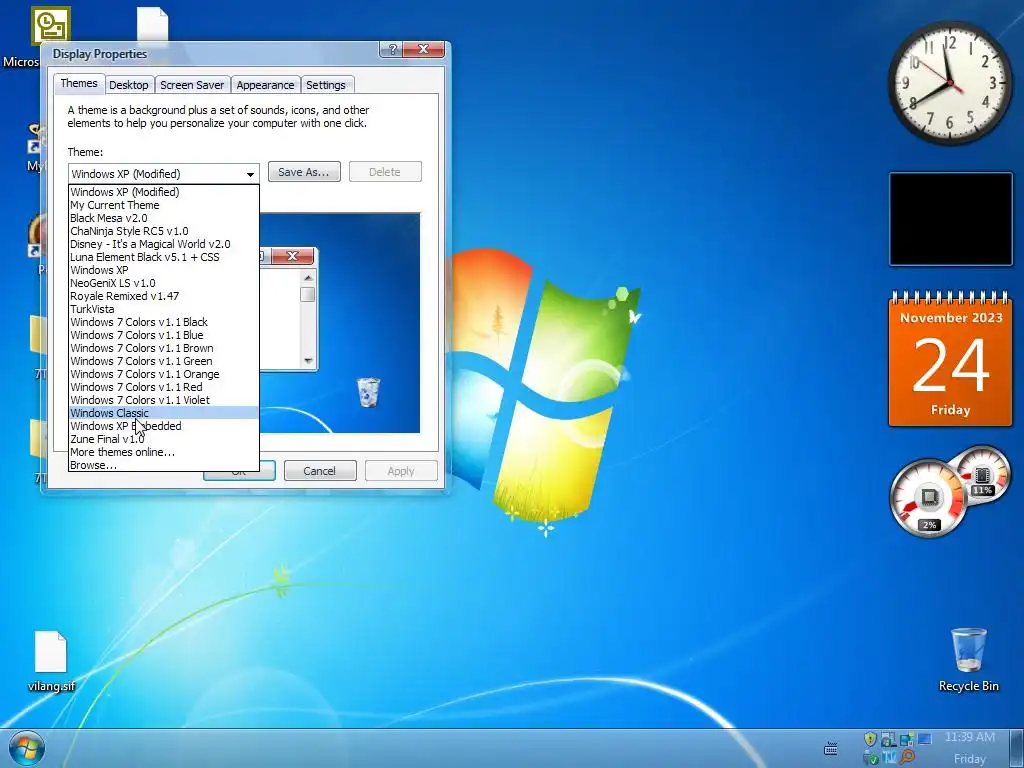Viewport: 1024px width, 768px height.
Task: Click the Save As... button
Action: (304, 172)
